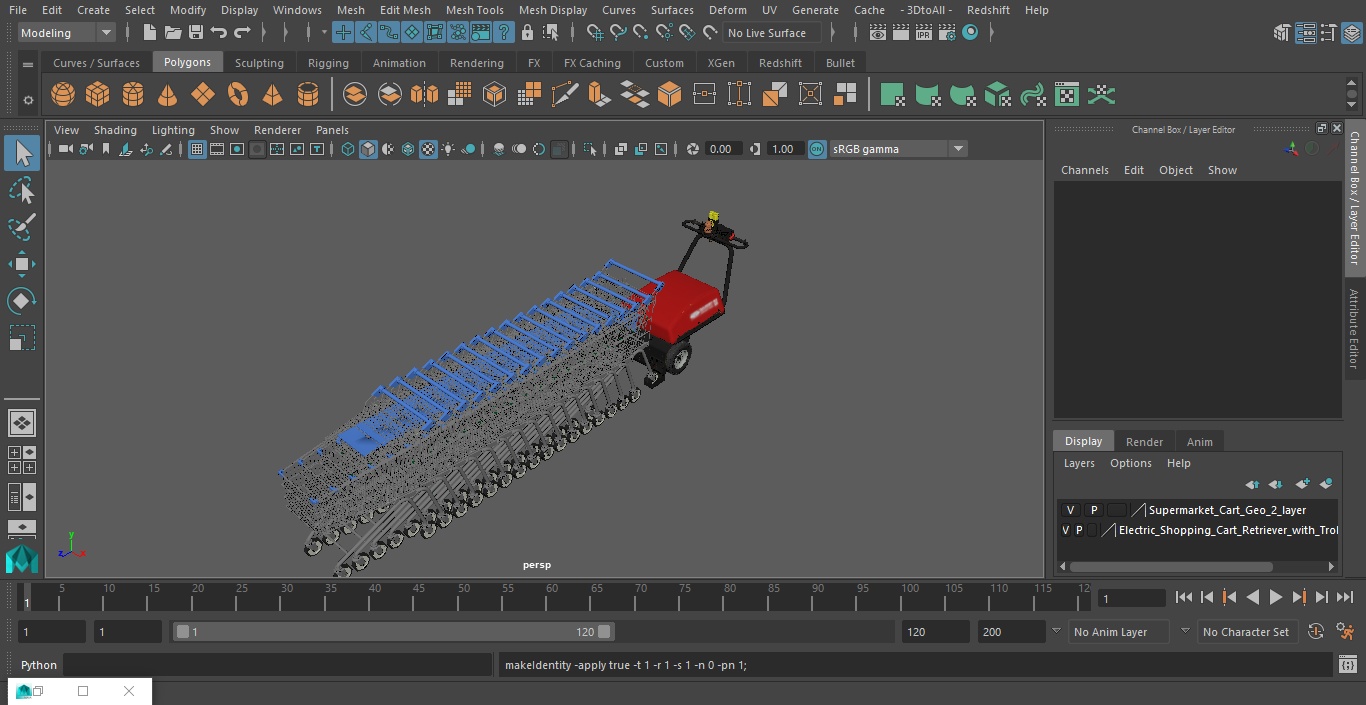
Task: Click the current frame number field
Action: point(1132,598)
